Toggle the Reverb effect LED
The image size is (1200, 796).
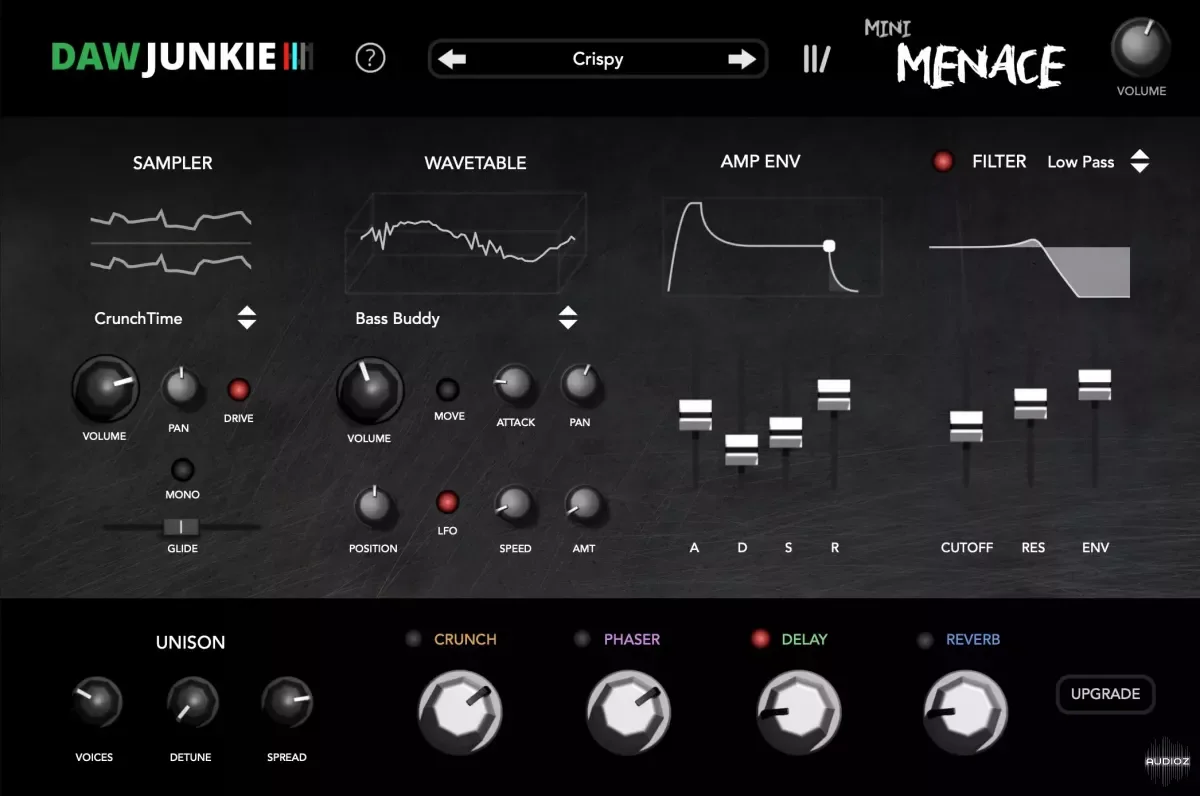tap(925, 640)
